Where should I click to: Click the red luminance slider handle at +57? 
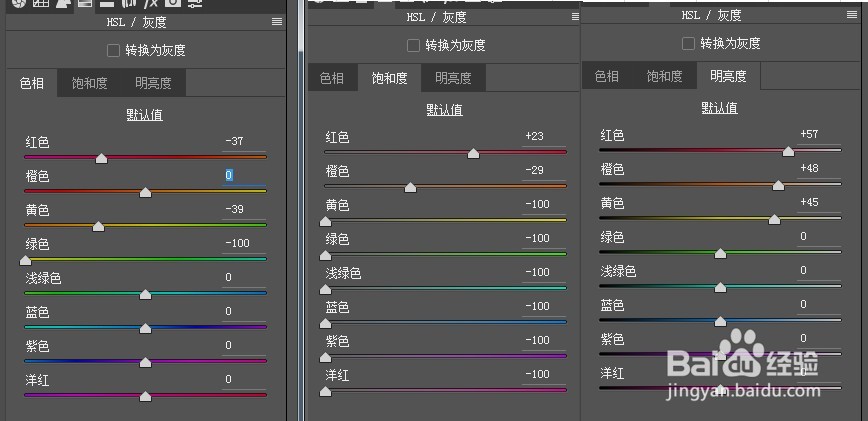point(788,151)
